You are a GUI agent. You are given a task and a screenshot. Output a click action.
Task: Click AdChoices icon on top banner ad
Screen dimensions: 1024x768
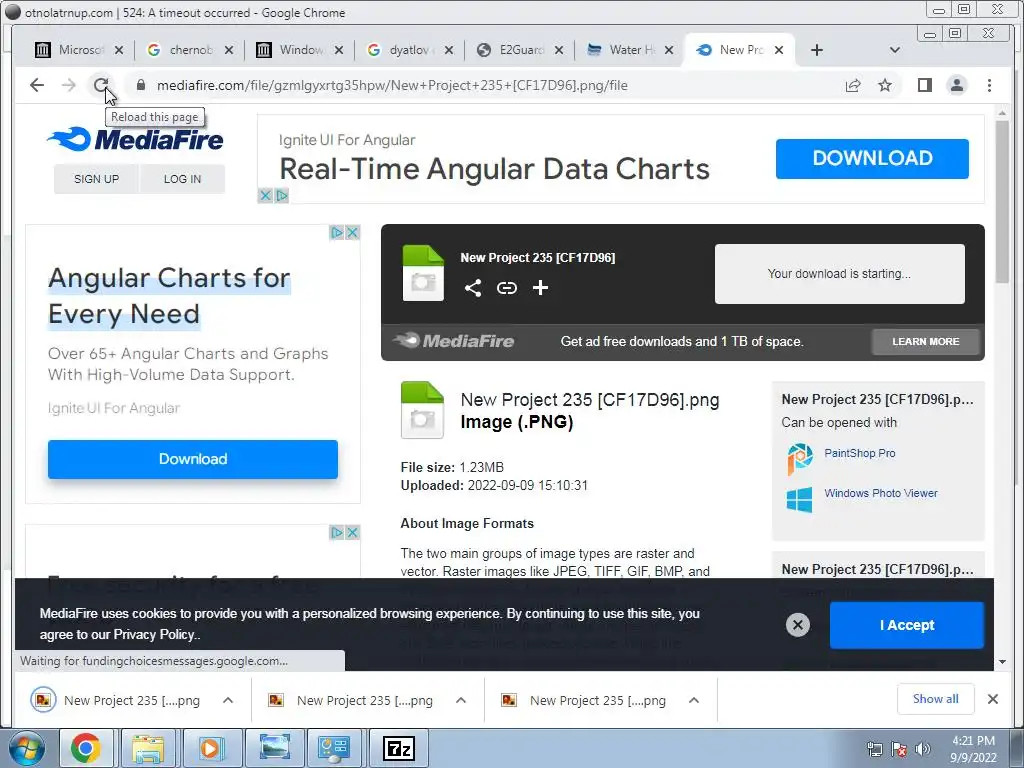281,195
